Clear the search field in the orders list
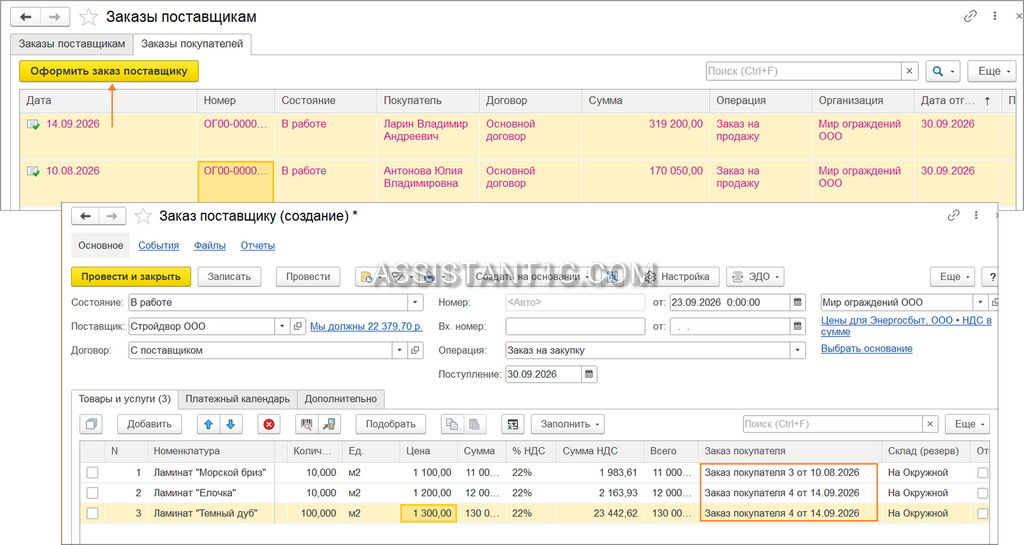The width and height of the screenshot is (1024, 545). tap(909, 71)
